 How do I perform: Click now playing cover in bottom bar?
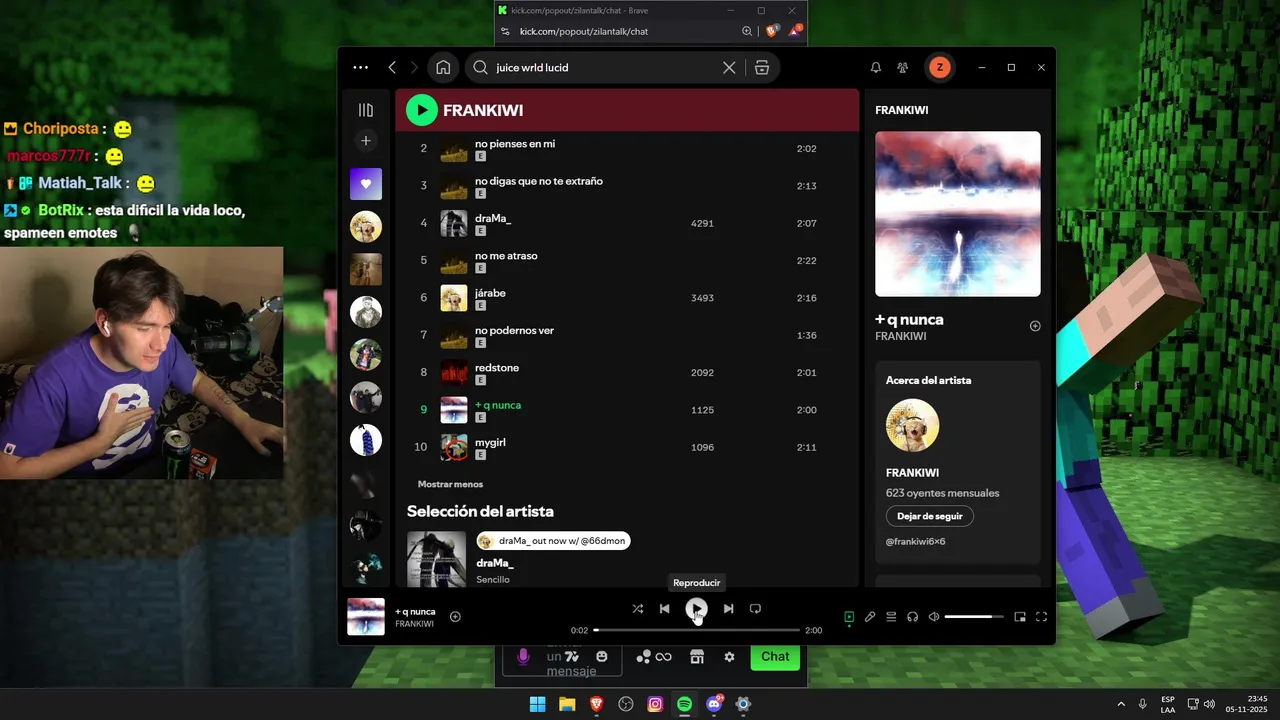(366, 617)
